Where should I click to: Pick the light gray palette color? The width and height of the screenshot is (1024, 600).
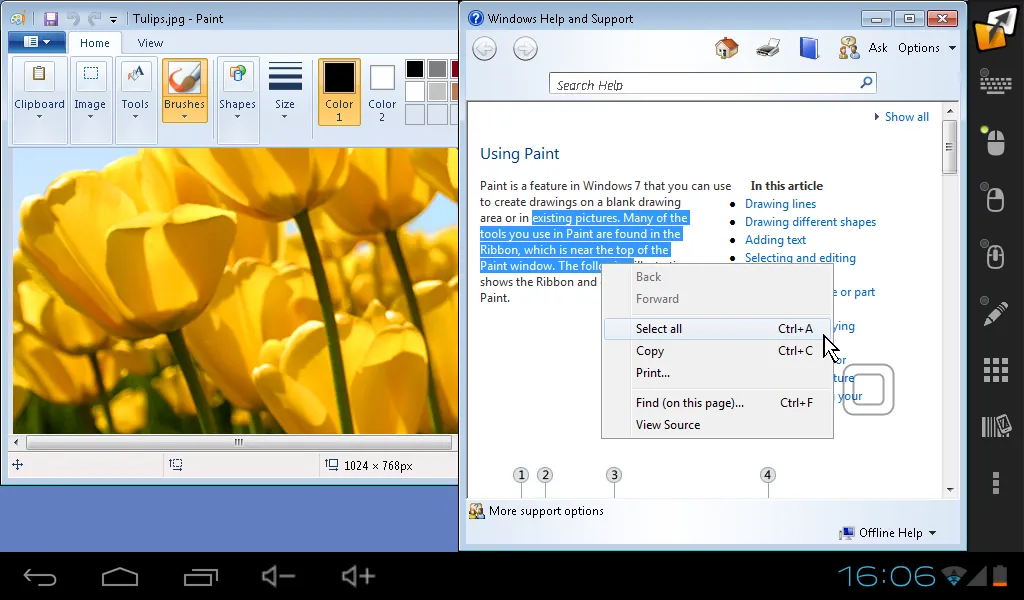pyautogui.click(x=438, y=91)
